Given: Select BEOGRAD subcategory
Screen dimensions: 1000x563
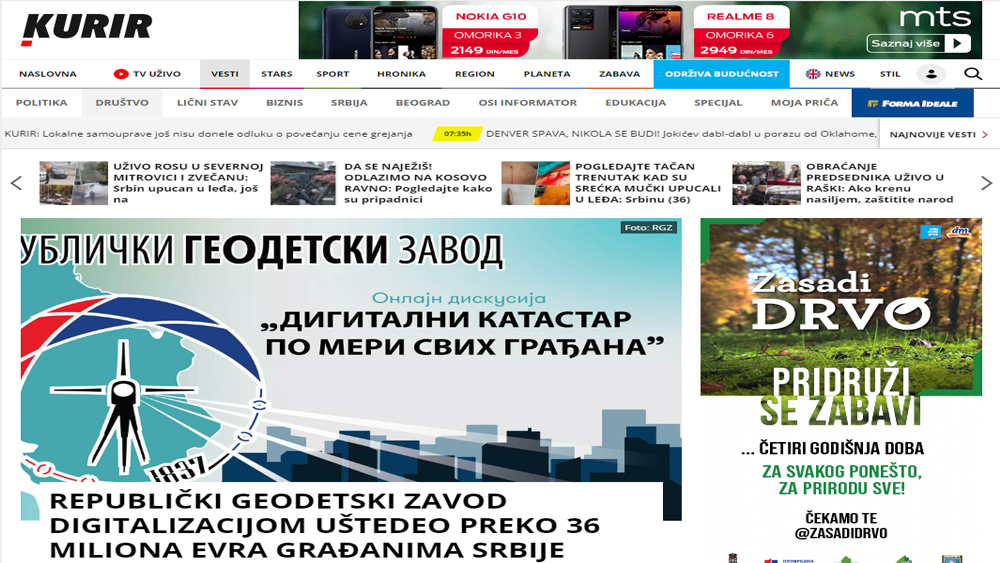Looking at the screenshot, I should (x=423, y=103).
